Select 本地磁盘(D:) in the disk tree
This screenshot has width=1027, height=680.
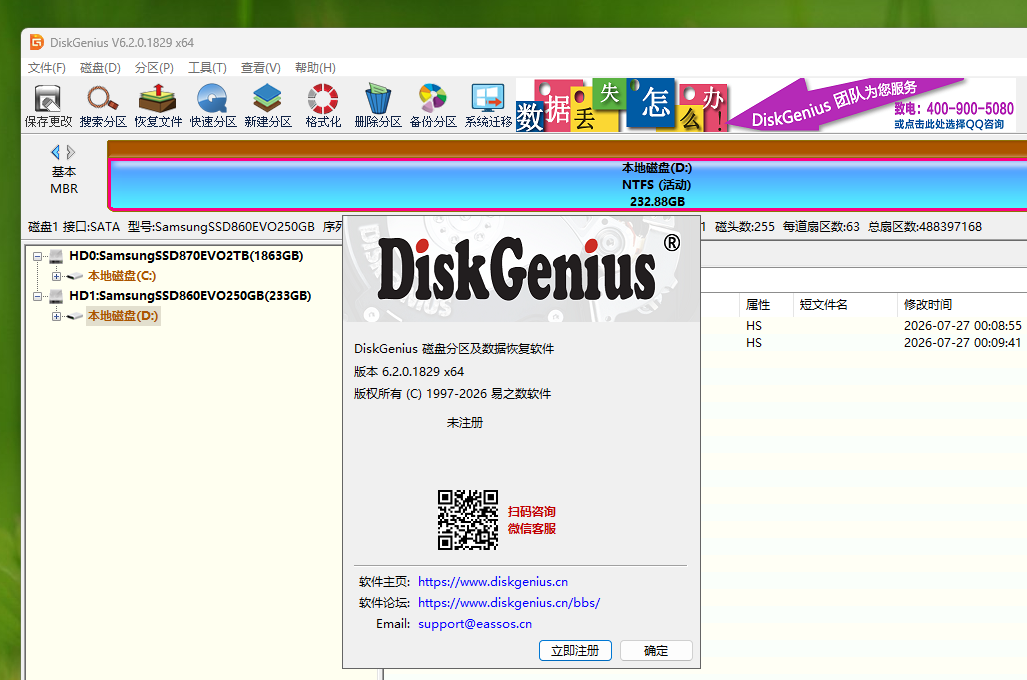tap(123, 316)
